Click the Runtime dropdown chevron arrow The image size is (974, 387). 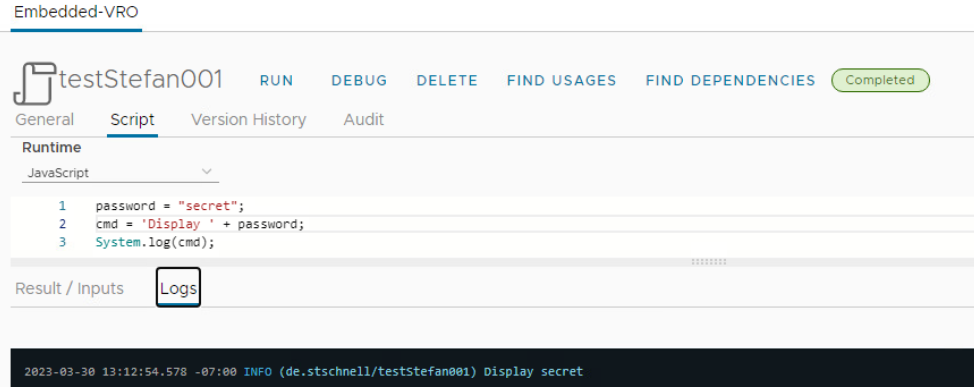[207, 172]
